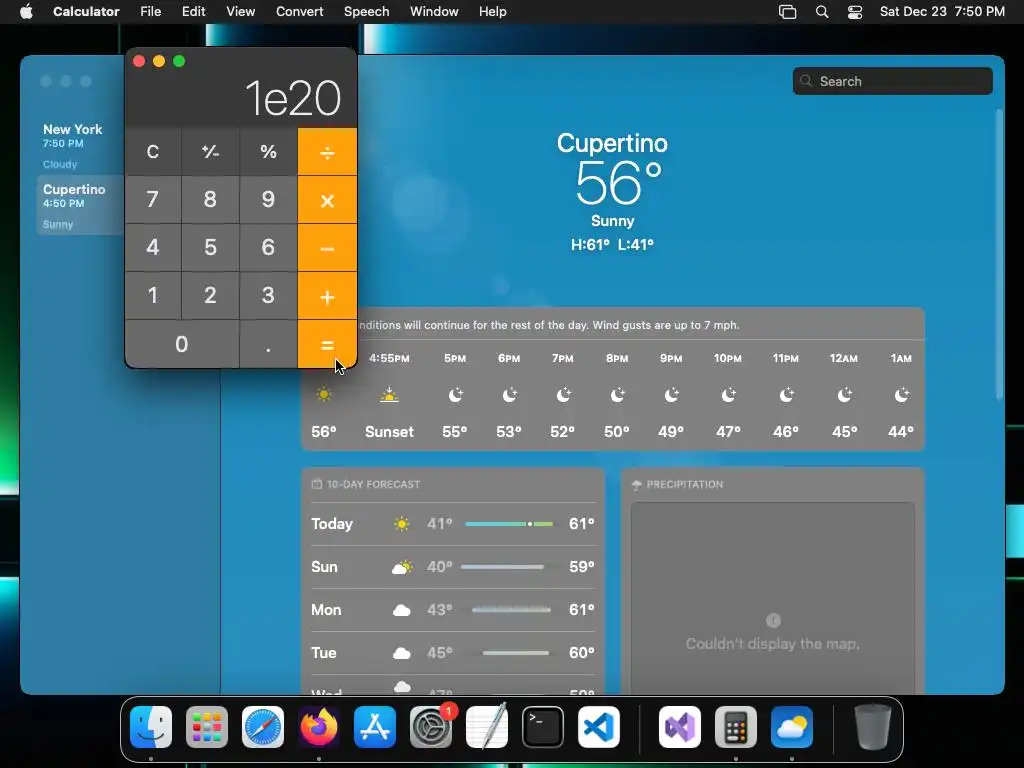
Task: Tap the 1 key in Calculator
Action: click(153, 296)
